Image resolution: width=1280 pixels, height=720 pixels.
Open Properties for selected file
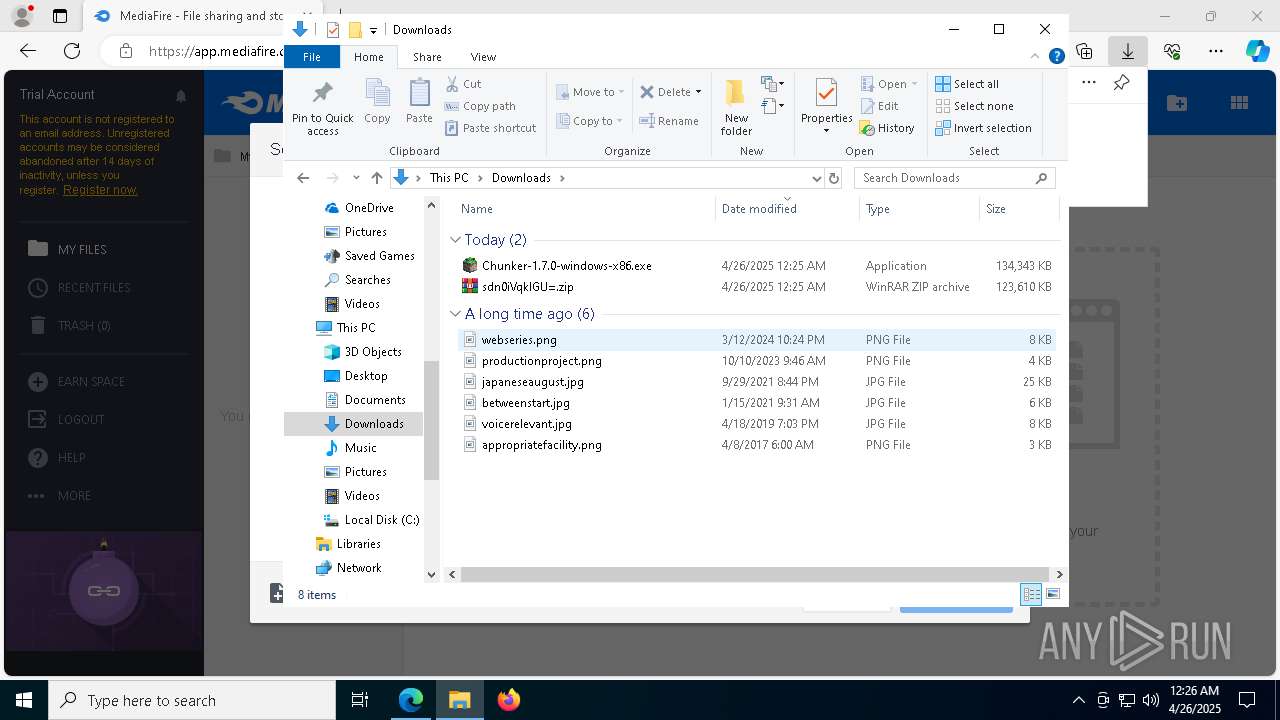[x=826, y=106]
